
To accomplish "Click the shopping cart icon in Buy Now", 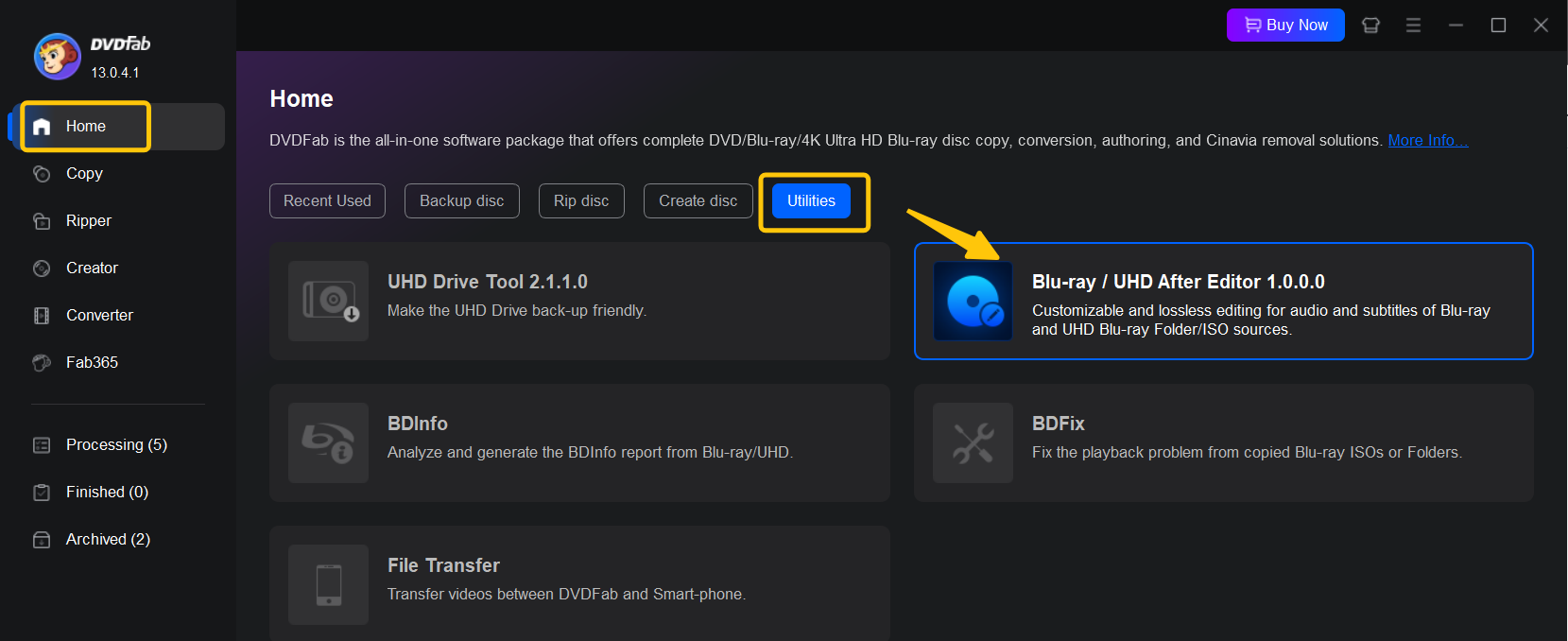I will [x=1253, y=26].
